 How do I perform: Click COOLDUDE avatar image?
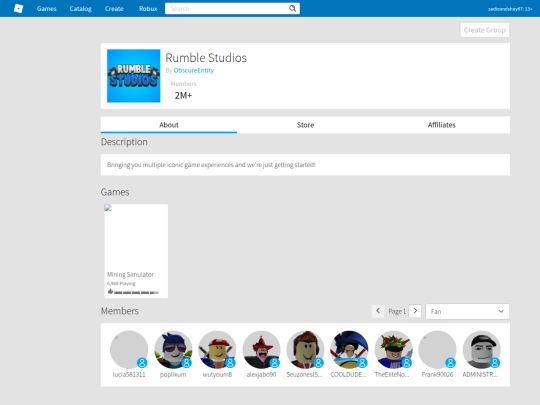point(349,350)
